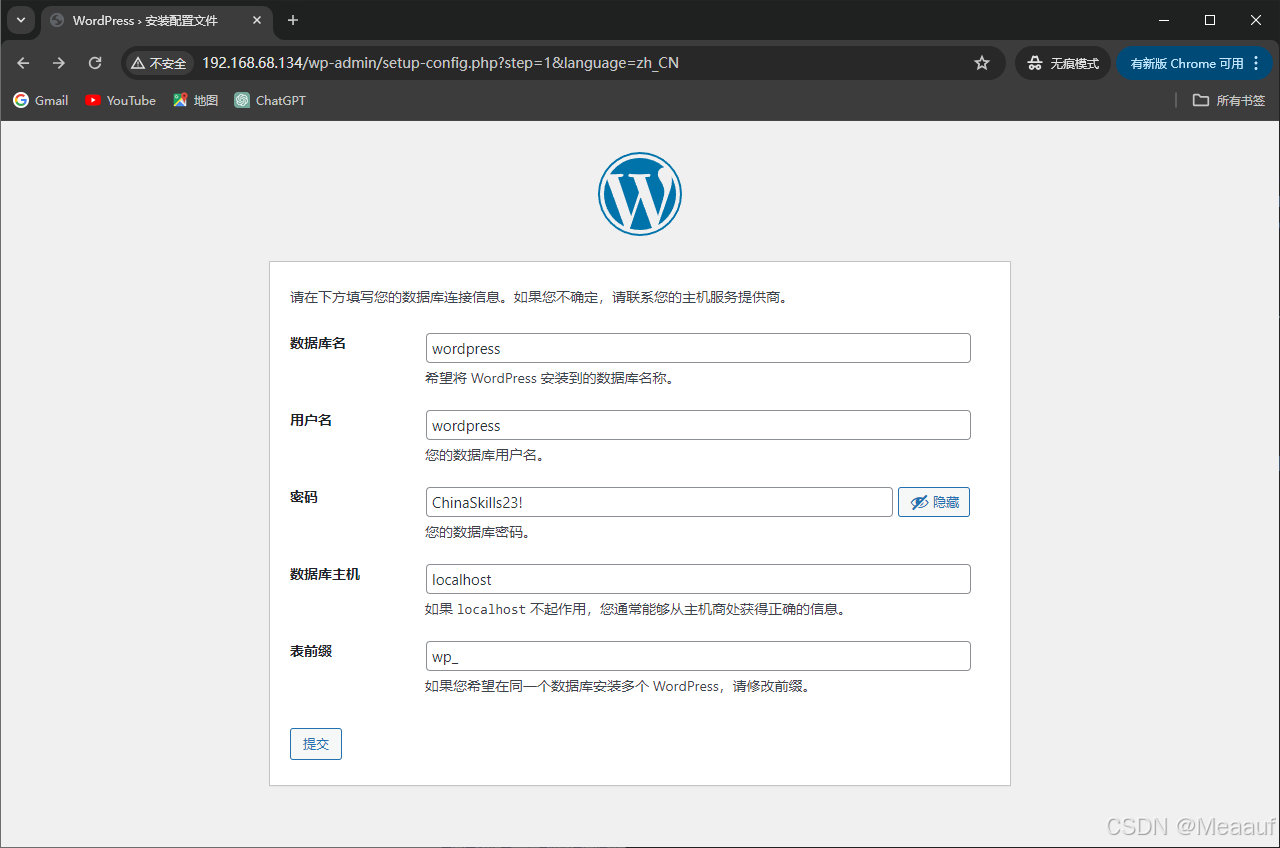Viewport: 1280px width, 848px height.
Task: Click the 不安全 site security badge
Action: (159, 63)
